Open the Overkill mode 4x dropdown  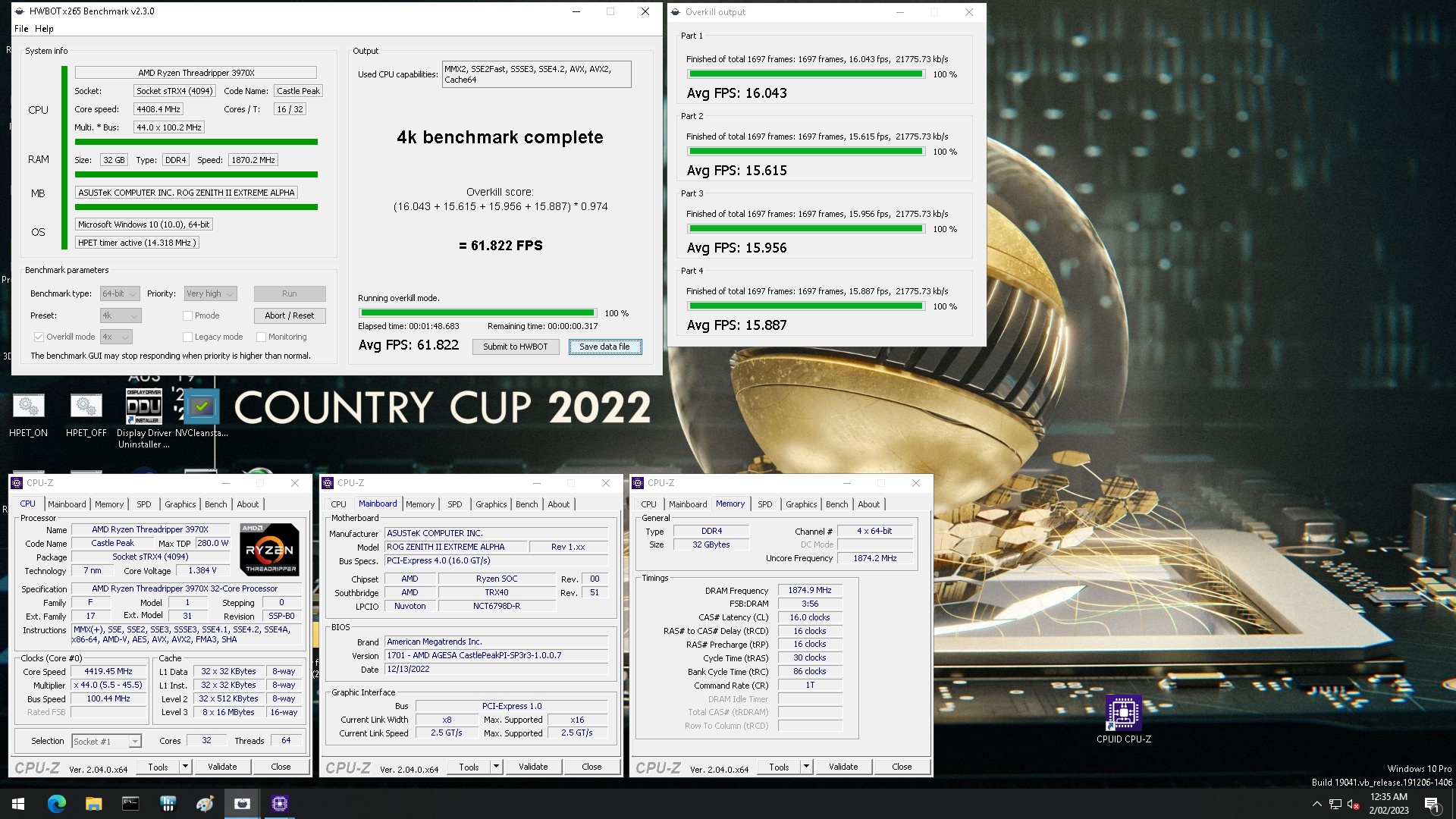[116, 337]
